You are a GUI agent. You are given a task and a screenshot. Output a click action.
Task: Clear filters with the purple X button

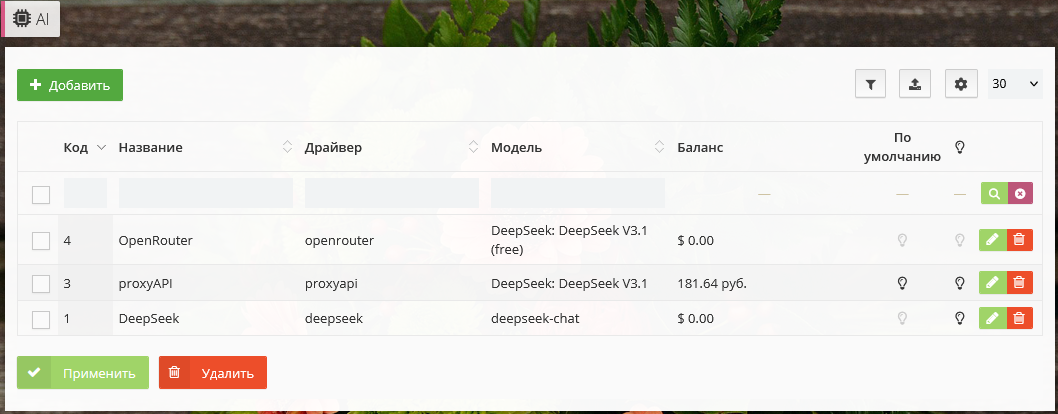[x=1020, y=194]
